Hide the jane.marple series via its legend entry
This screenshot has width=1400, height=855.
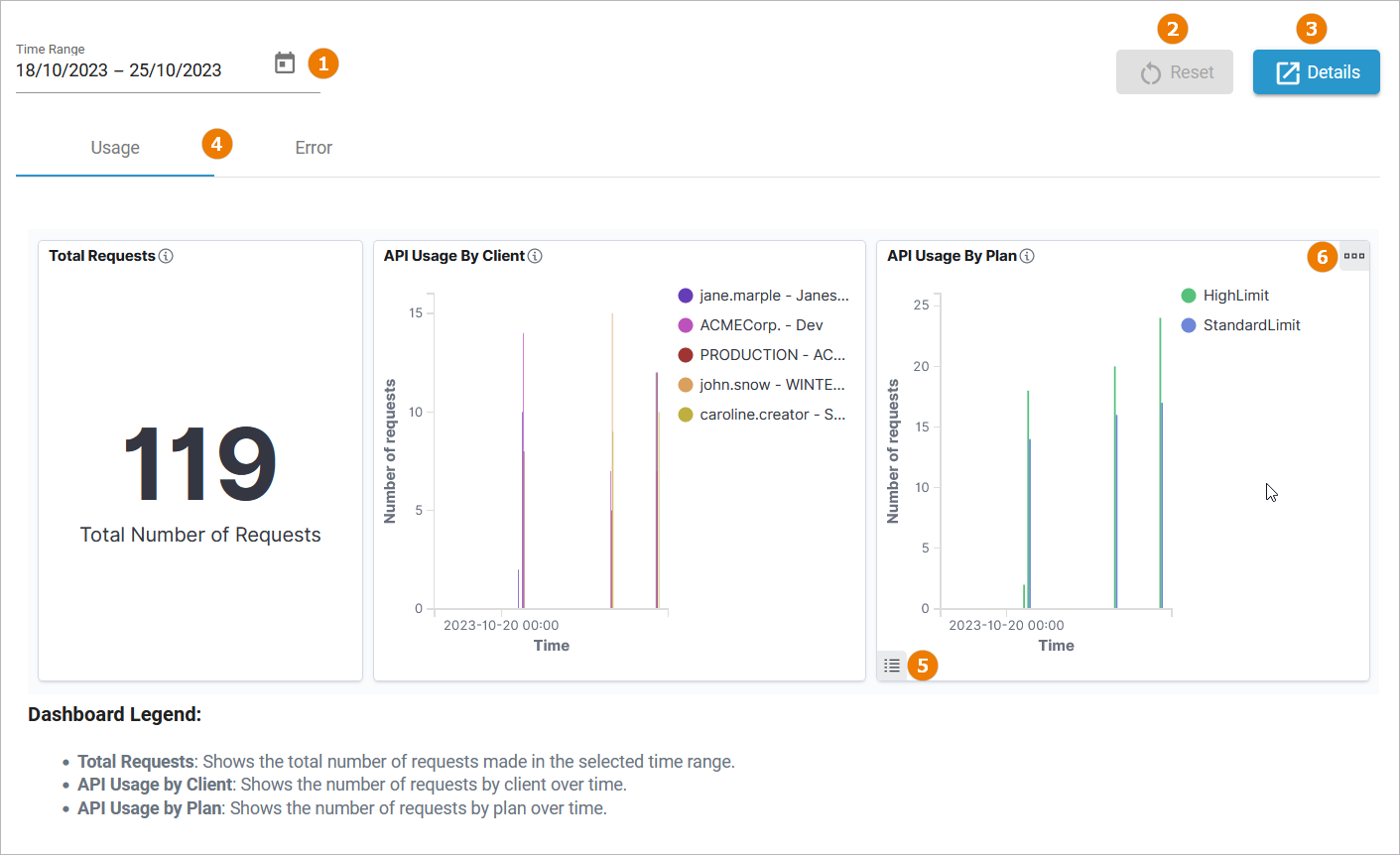pyautogui.click(x=764, y=295)
